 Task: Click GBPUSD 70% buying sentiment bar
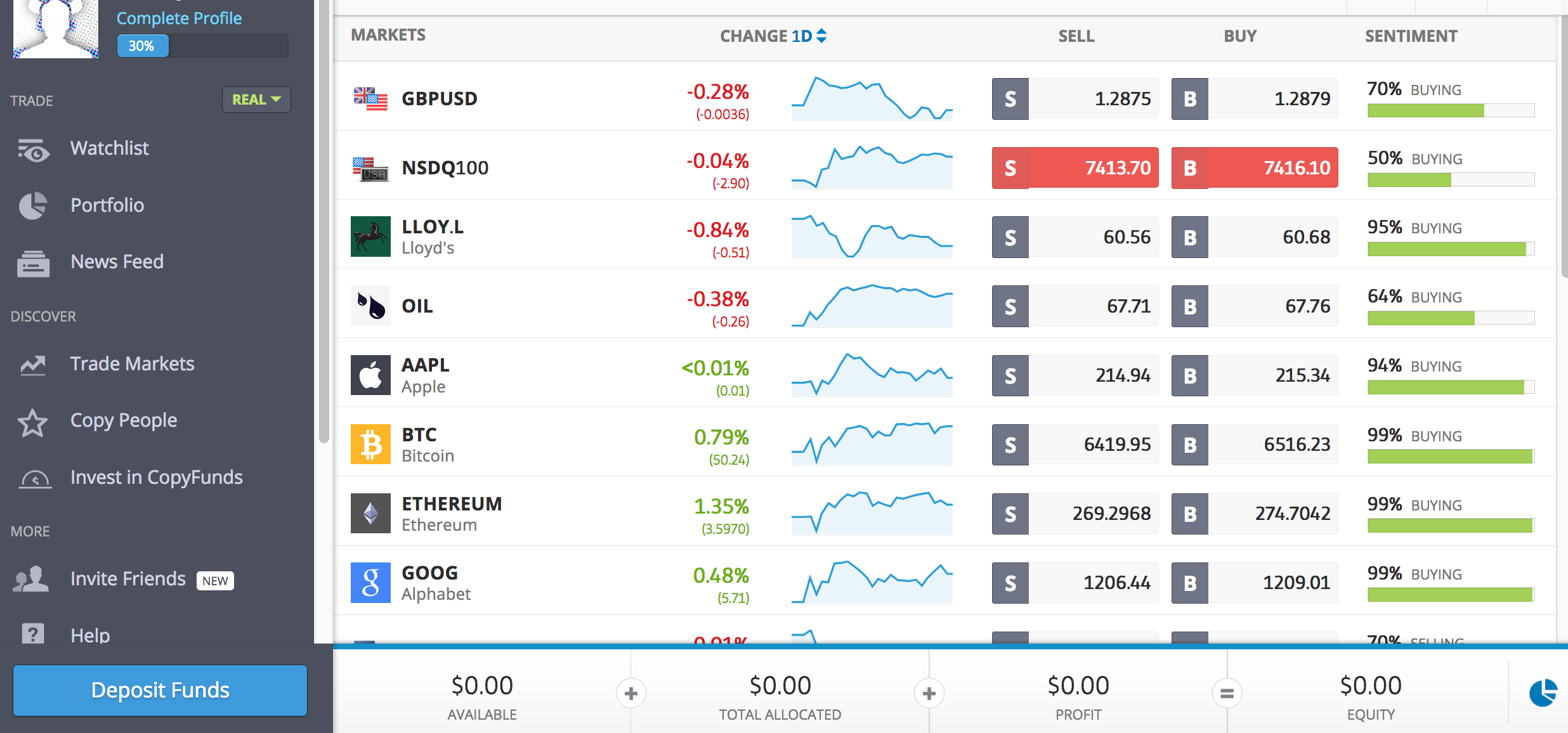[x=1451, y=111]
